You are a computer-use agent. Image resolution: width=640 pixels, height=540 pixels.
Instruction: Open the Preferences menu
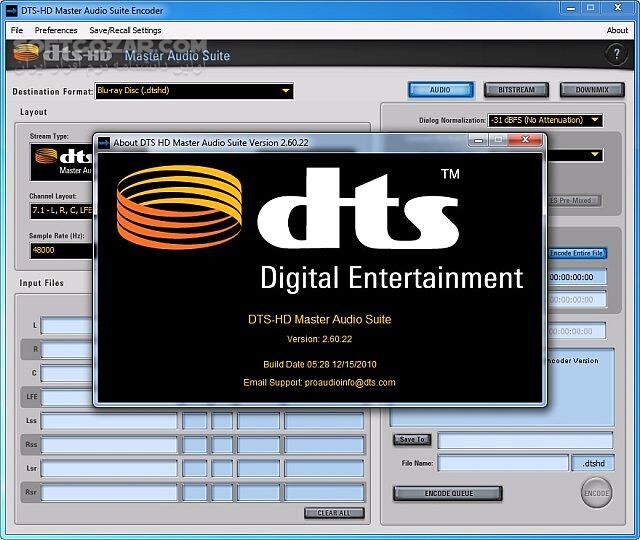[56, 30]
